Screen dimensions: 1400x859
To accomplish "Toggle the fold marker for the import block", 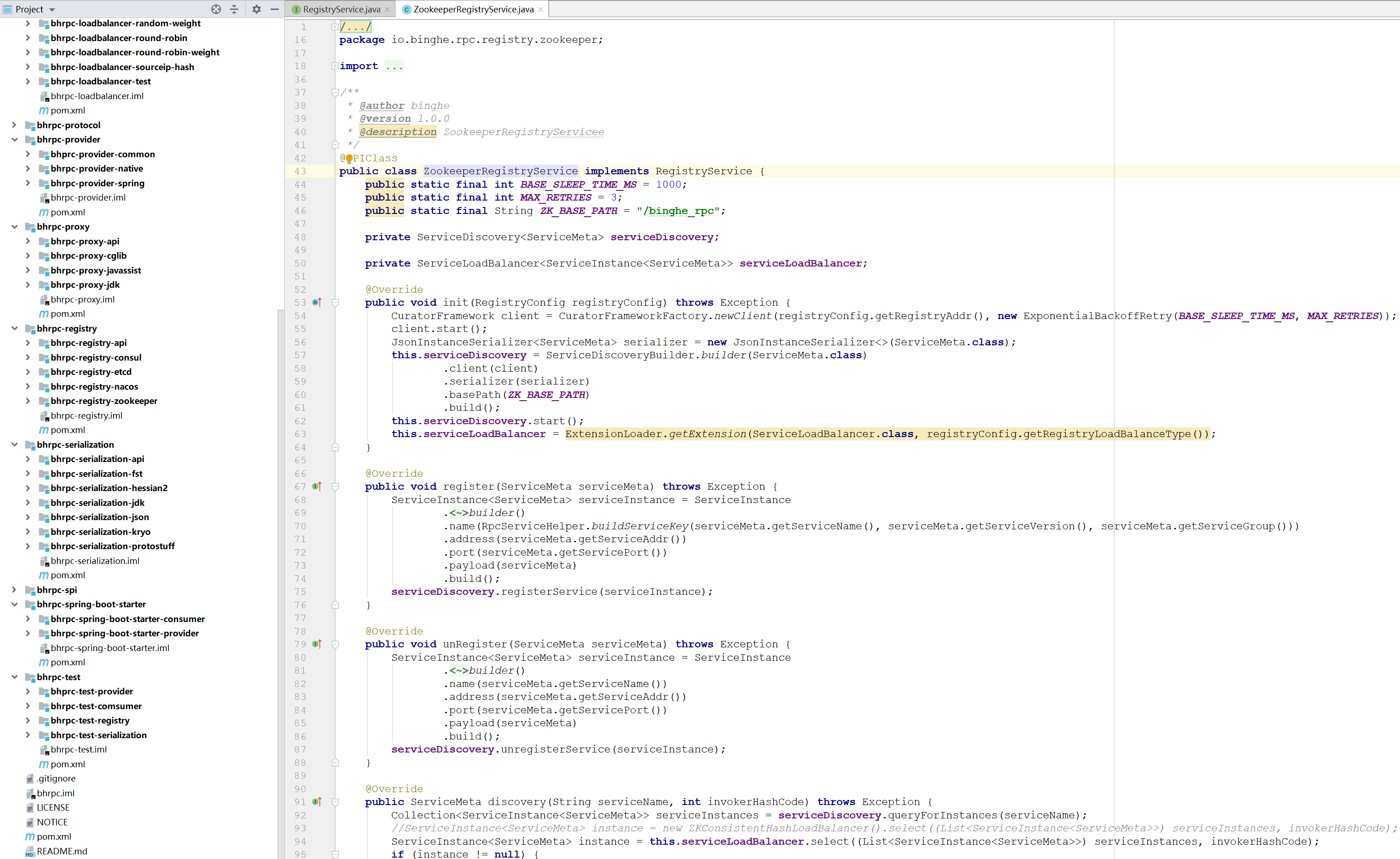I will click(335, 66).
